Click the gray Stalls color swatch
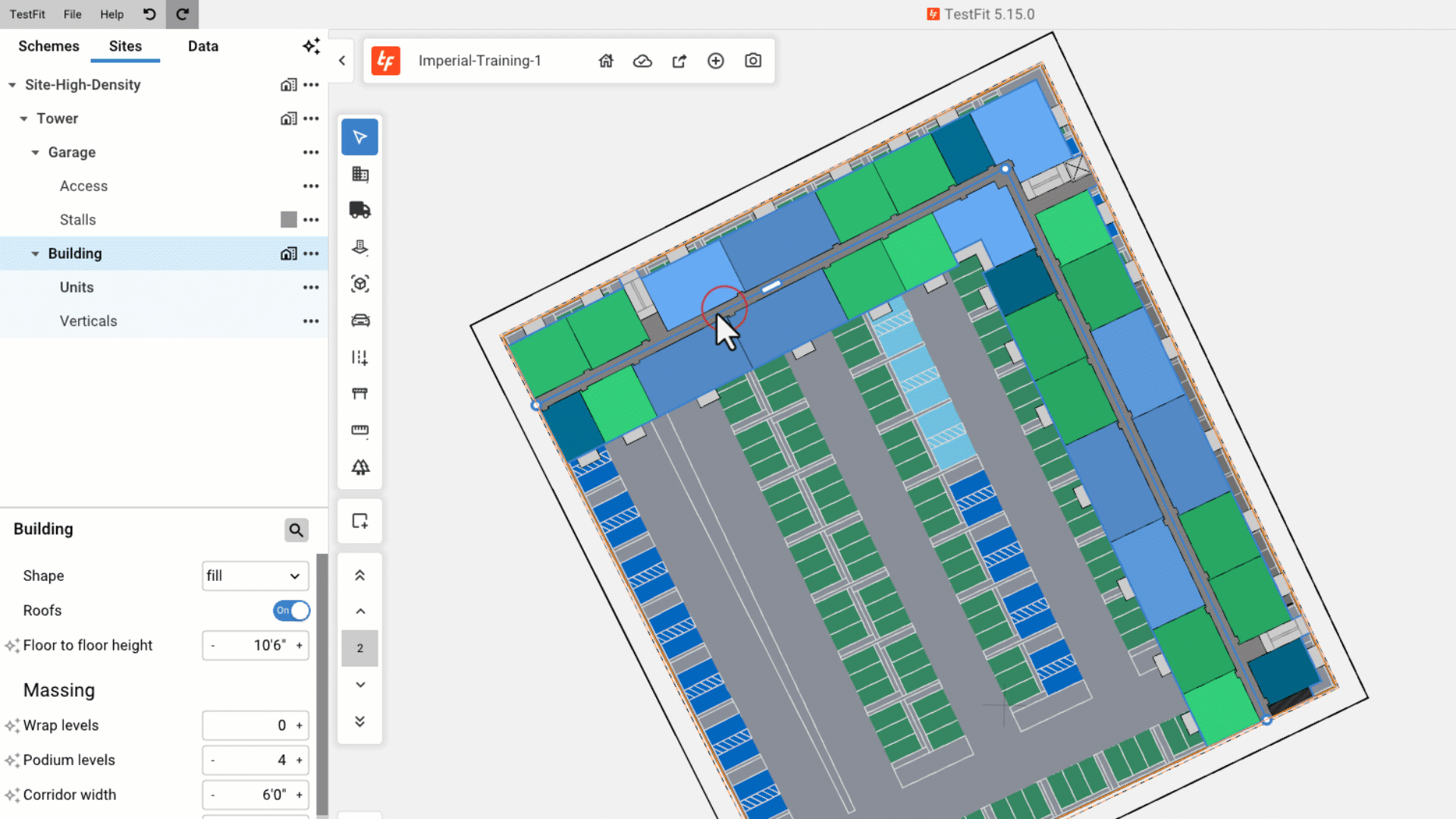Screen dimensions: 1456x819 [288, 220]
